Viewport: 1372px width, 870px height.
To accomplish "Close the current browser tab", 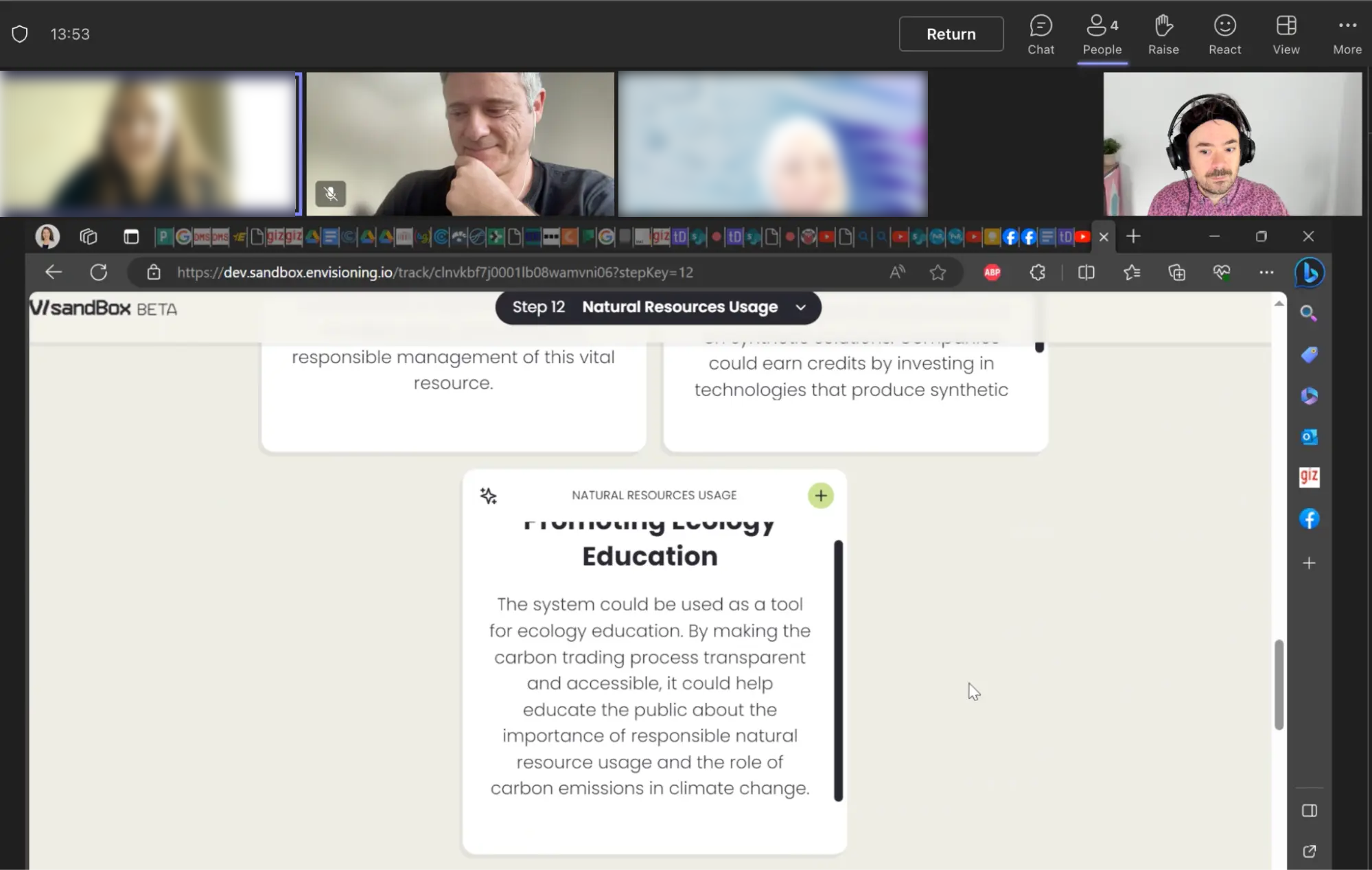I will coord(1104,237).
